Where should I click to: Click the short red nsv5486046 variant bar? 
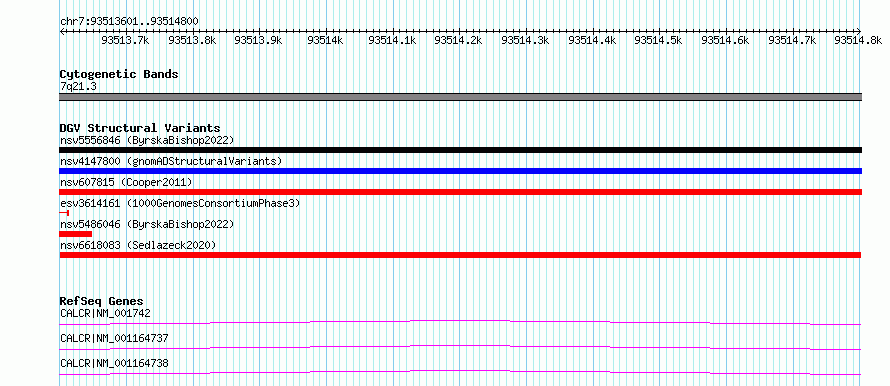point(75,234)
